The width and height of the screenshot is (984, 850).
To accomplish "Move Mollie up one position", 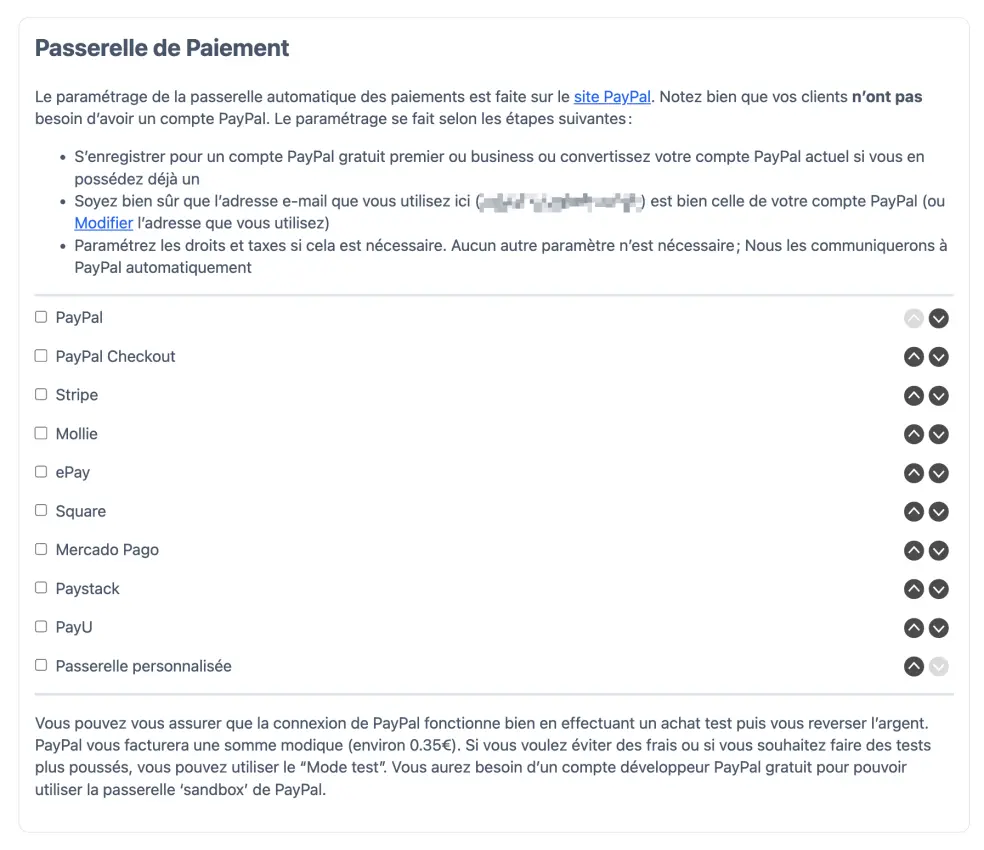I will 913,434.
